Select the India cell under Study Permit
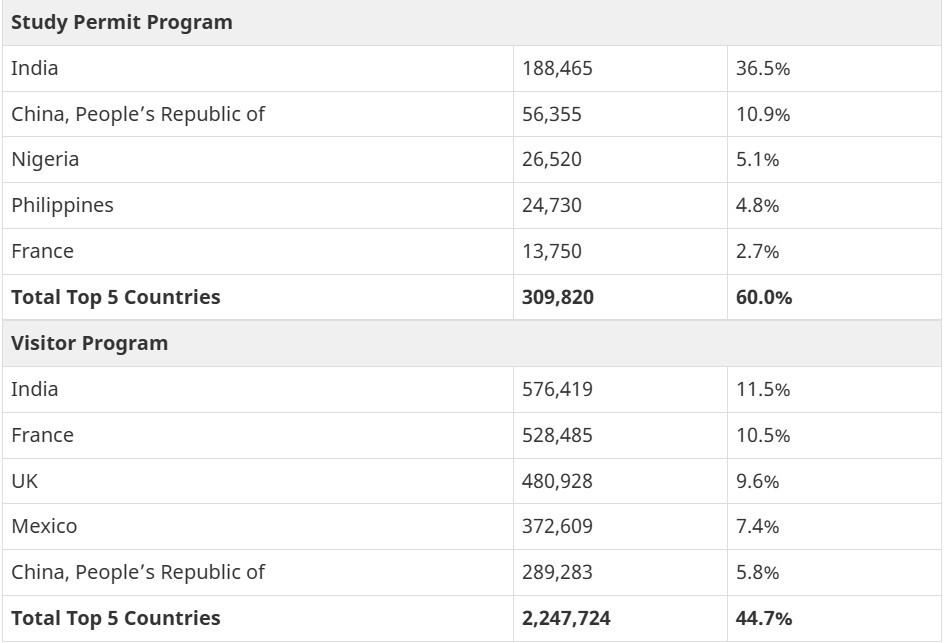 (35, 68)
